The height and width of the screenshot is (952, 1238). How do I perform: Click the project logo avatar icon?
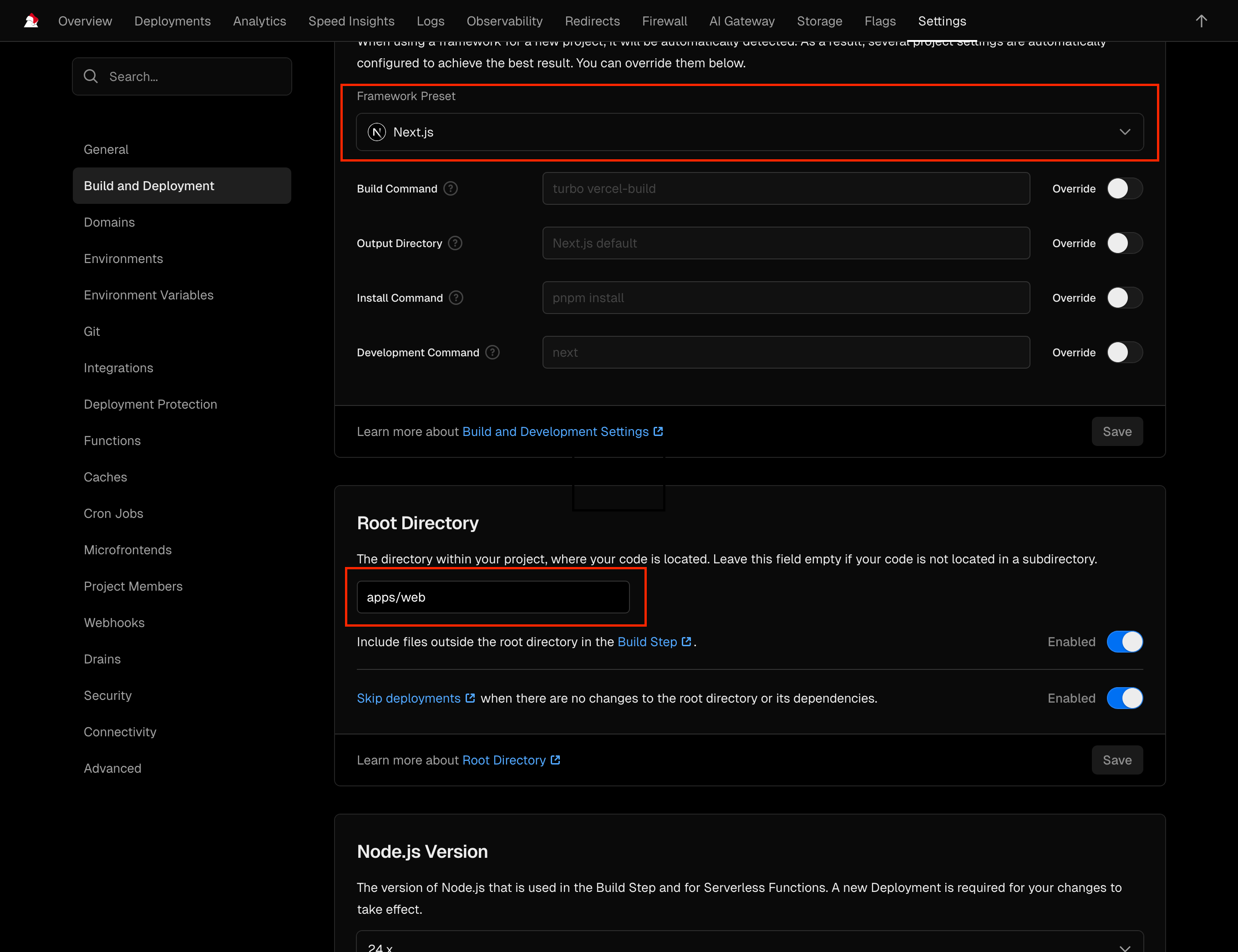31,21
